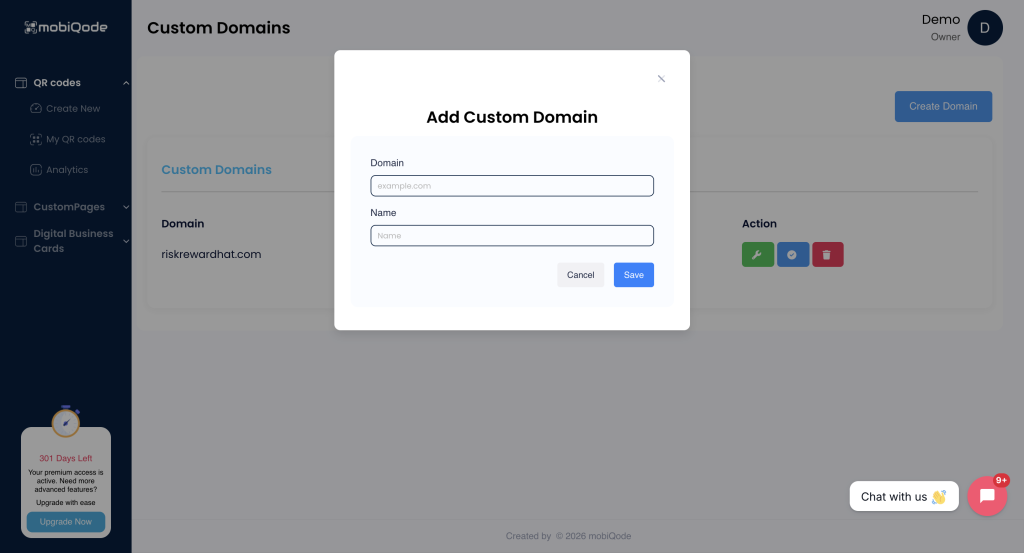
Task: Collapse the QR codes section chevron
Action: click(126, 83)
